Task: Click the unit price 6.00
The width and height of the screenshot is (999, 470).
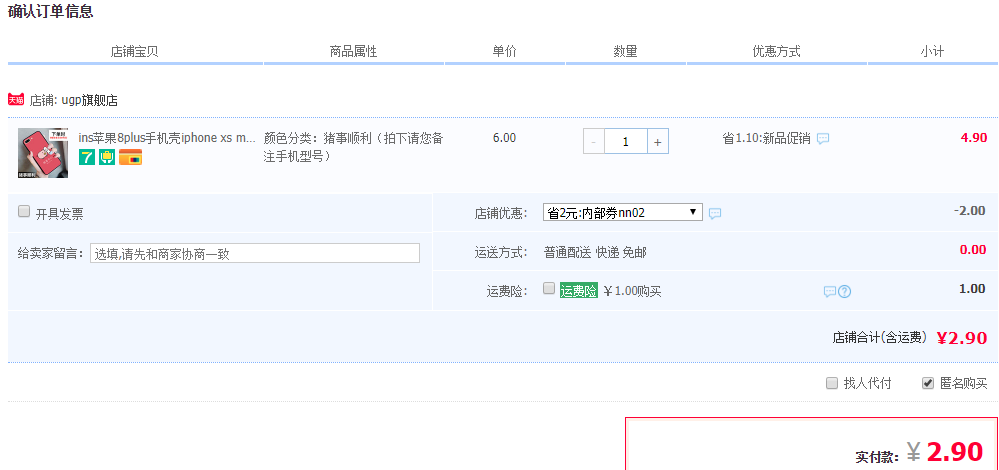Action: pyautogui.click(x=505, y=138)
